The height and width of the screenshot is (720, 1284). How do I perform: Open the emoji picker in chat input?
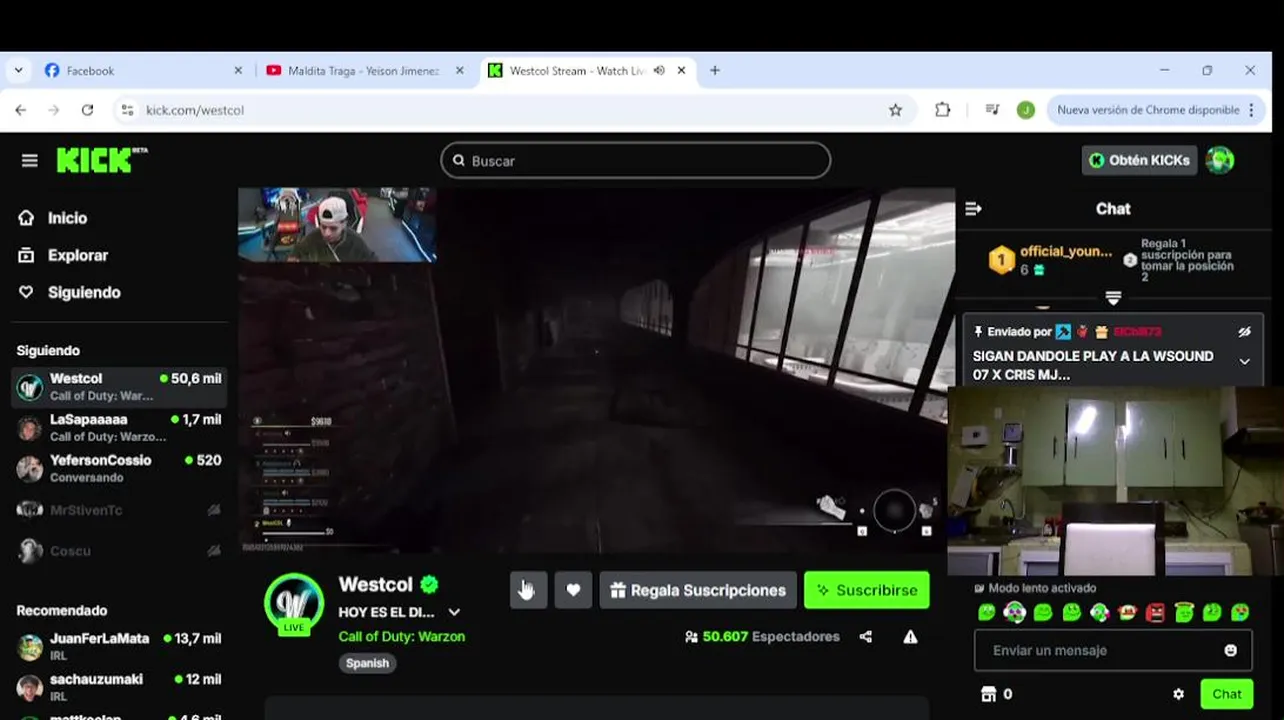click(x=1231, y=650)
